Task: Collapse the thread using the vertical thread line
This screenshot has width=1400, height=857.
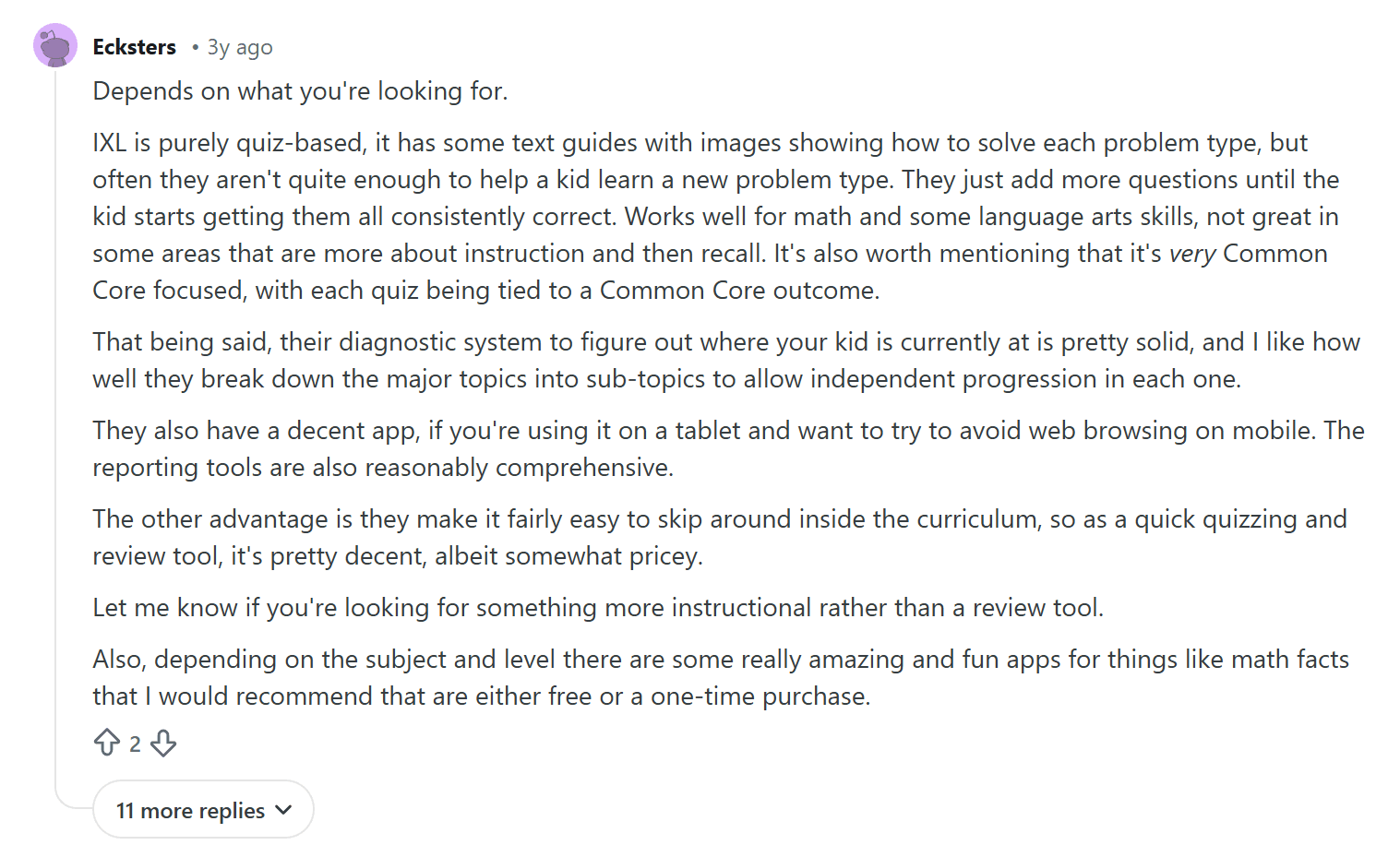Action: (x=55, y=415)
